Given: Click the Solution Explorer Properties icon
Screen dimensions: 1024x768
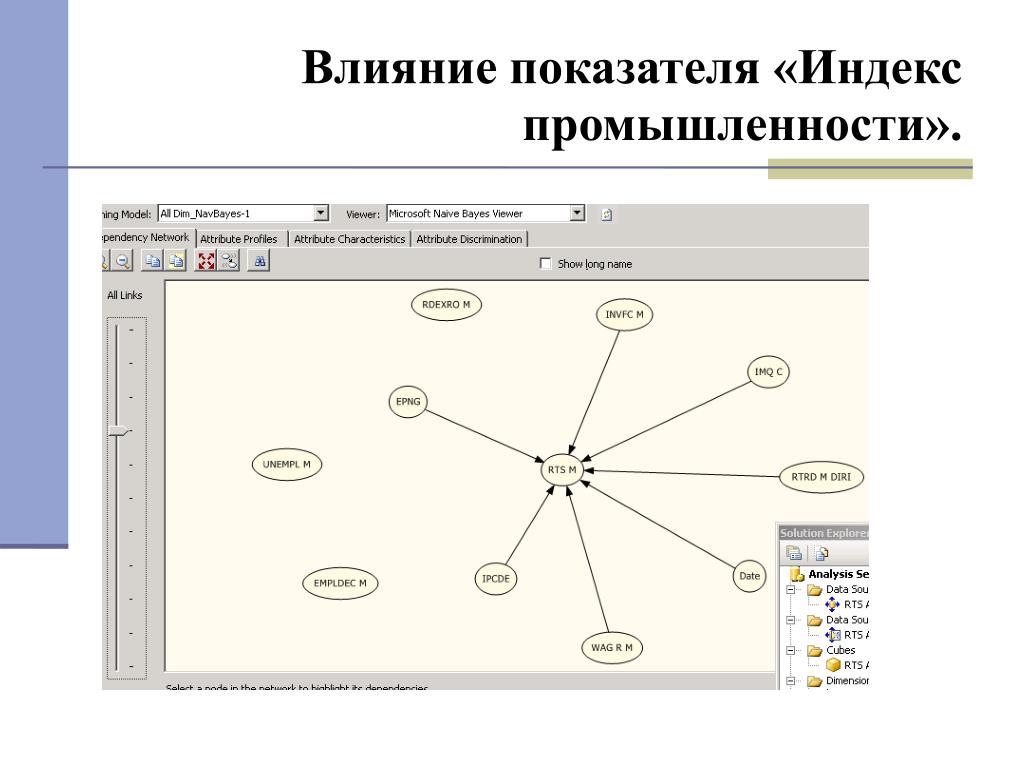Looking at the screenshot, I should (794, 554).
